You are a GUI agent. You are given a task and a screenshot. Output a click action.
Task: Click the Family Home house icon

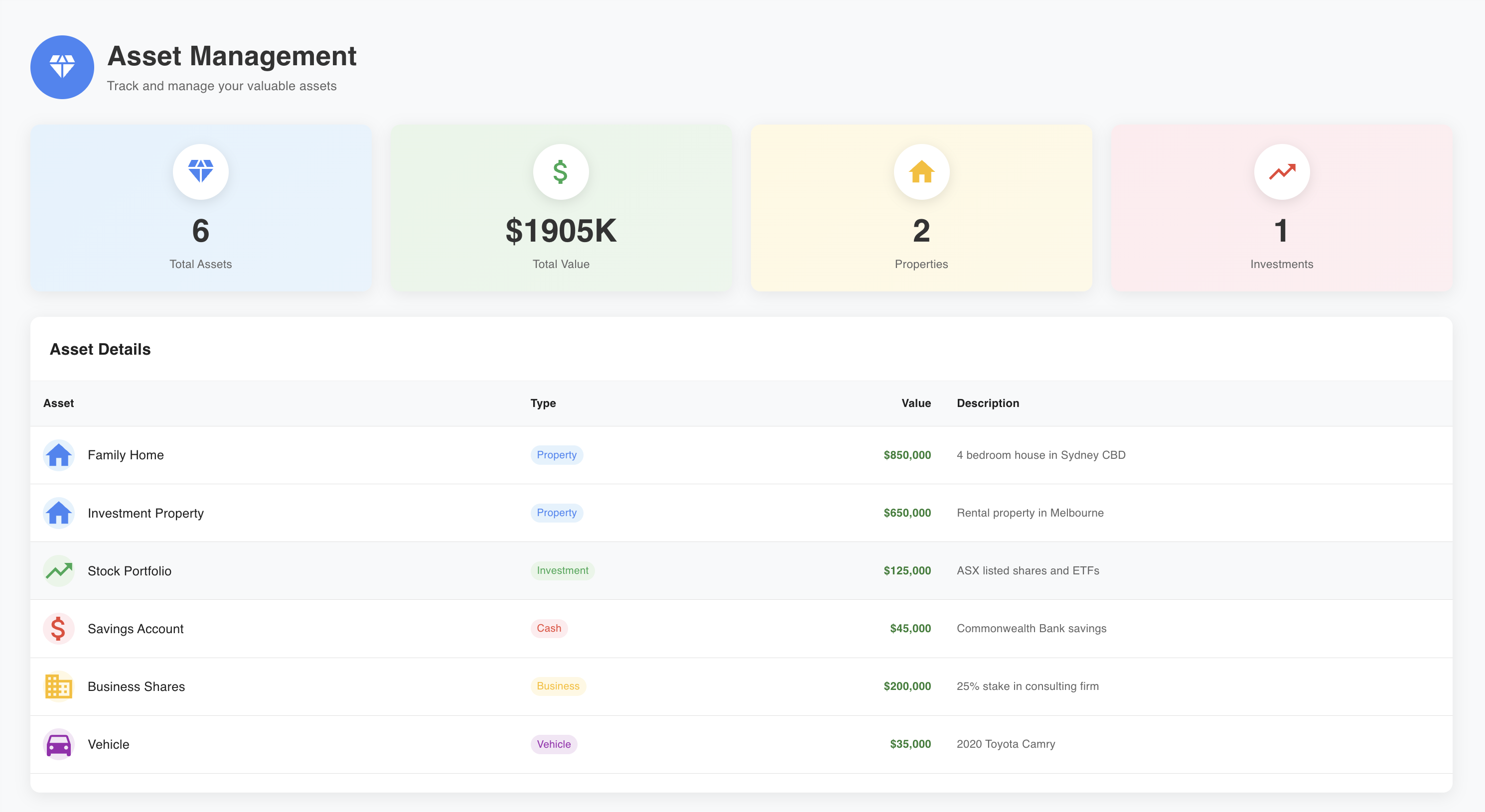point(58,455)
